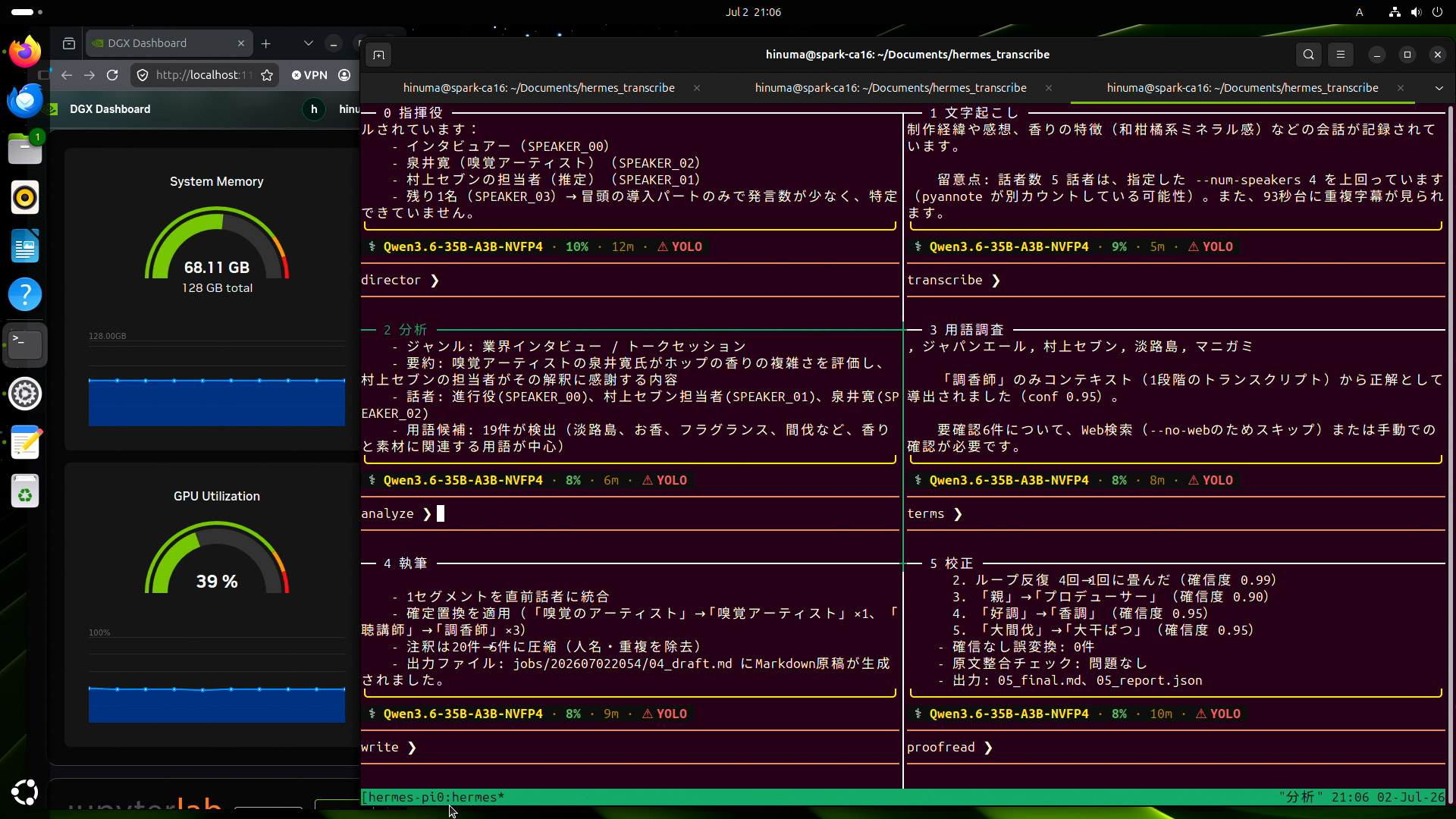This screenshot has height=819, width=1456.
Task: Select the third terminal tab
Action: [1242, 88]
